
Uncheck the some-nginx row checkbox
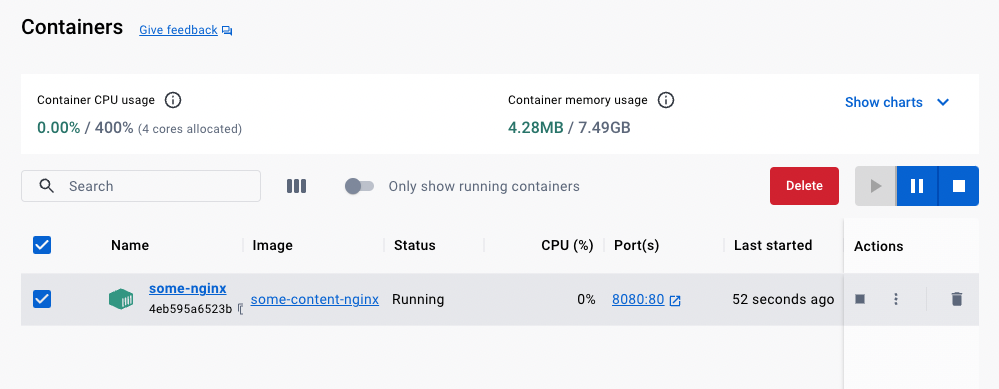coord(42,299)
